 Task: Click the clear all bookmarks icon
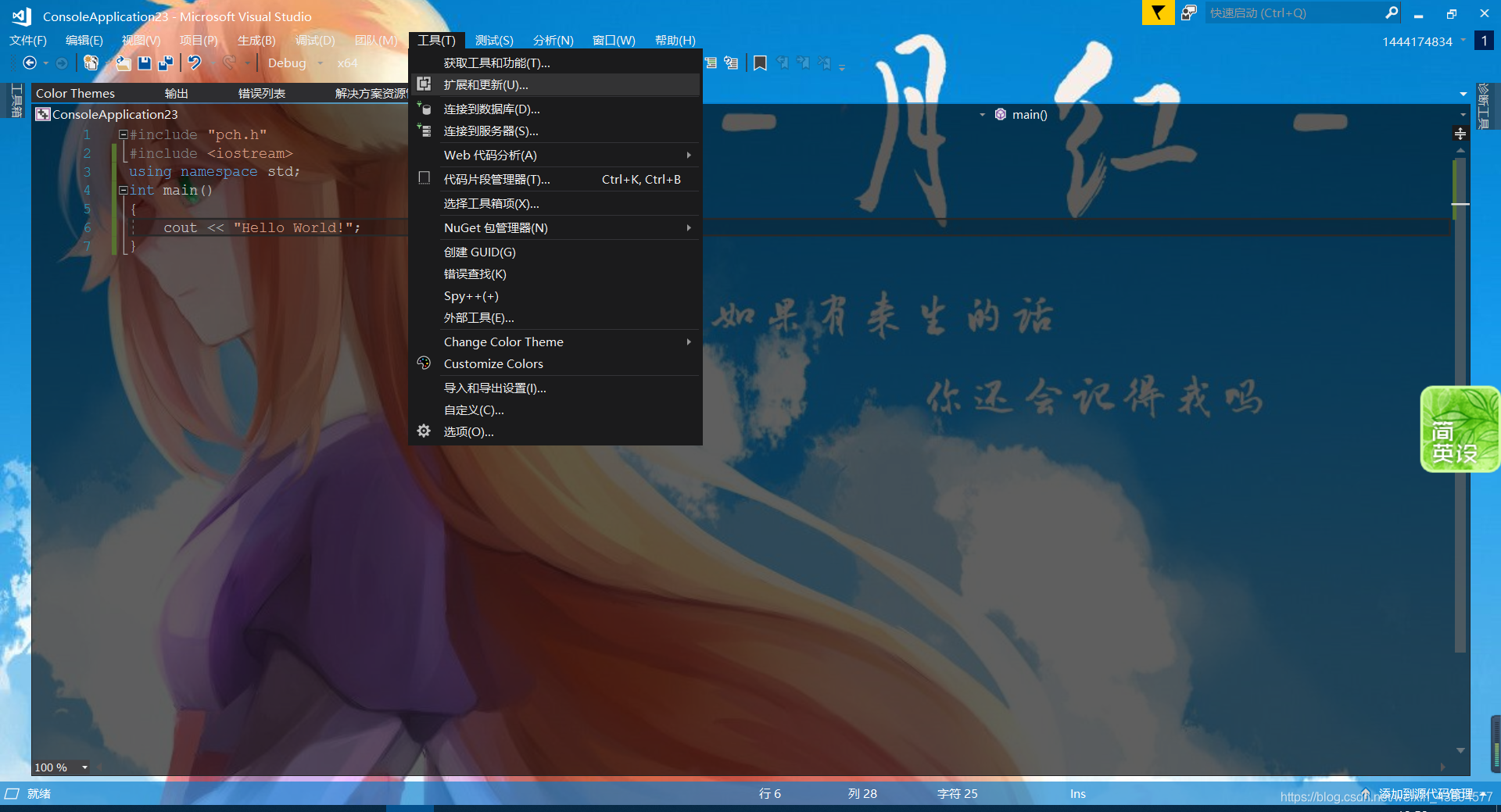click(x=824, y=63)
